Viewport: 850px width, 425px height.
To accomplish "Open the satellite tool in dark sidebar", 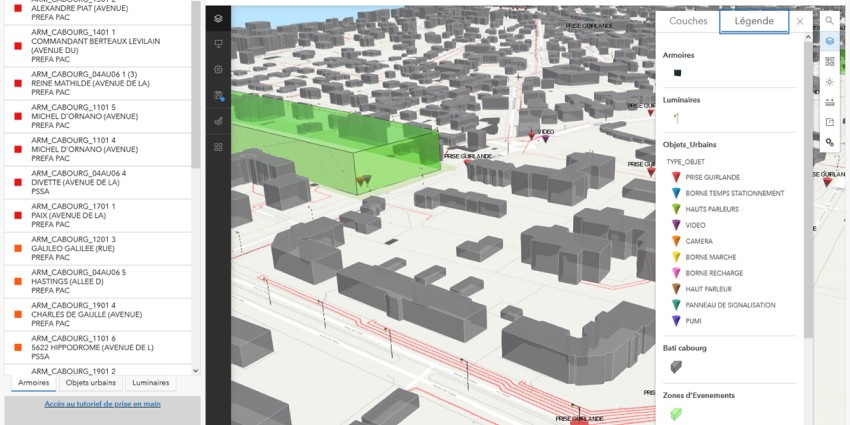I will [218, 121].
